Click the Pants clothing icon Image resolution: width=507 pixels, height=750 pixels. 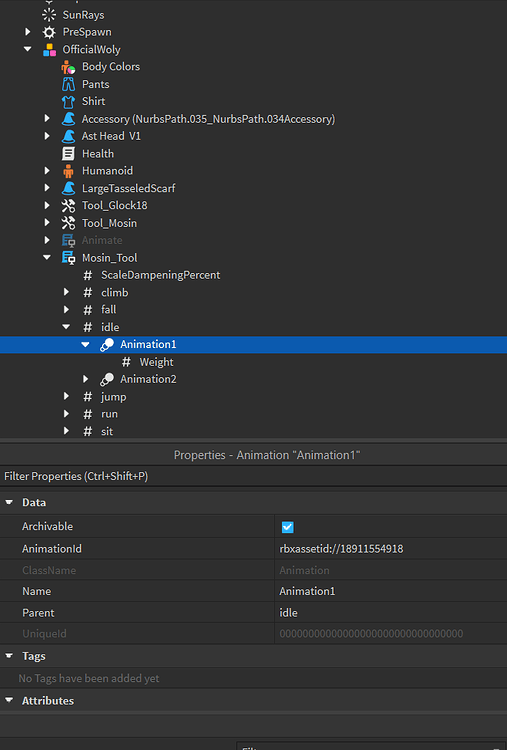68,84
